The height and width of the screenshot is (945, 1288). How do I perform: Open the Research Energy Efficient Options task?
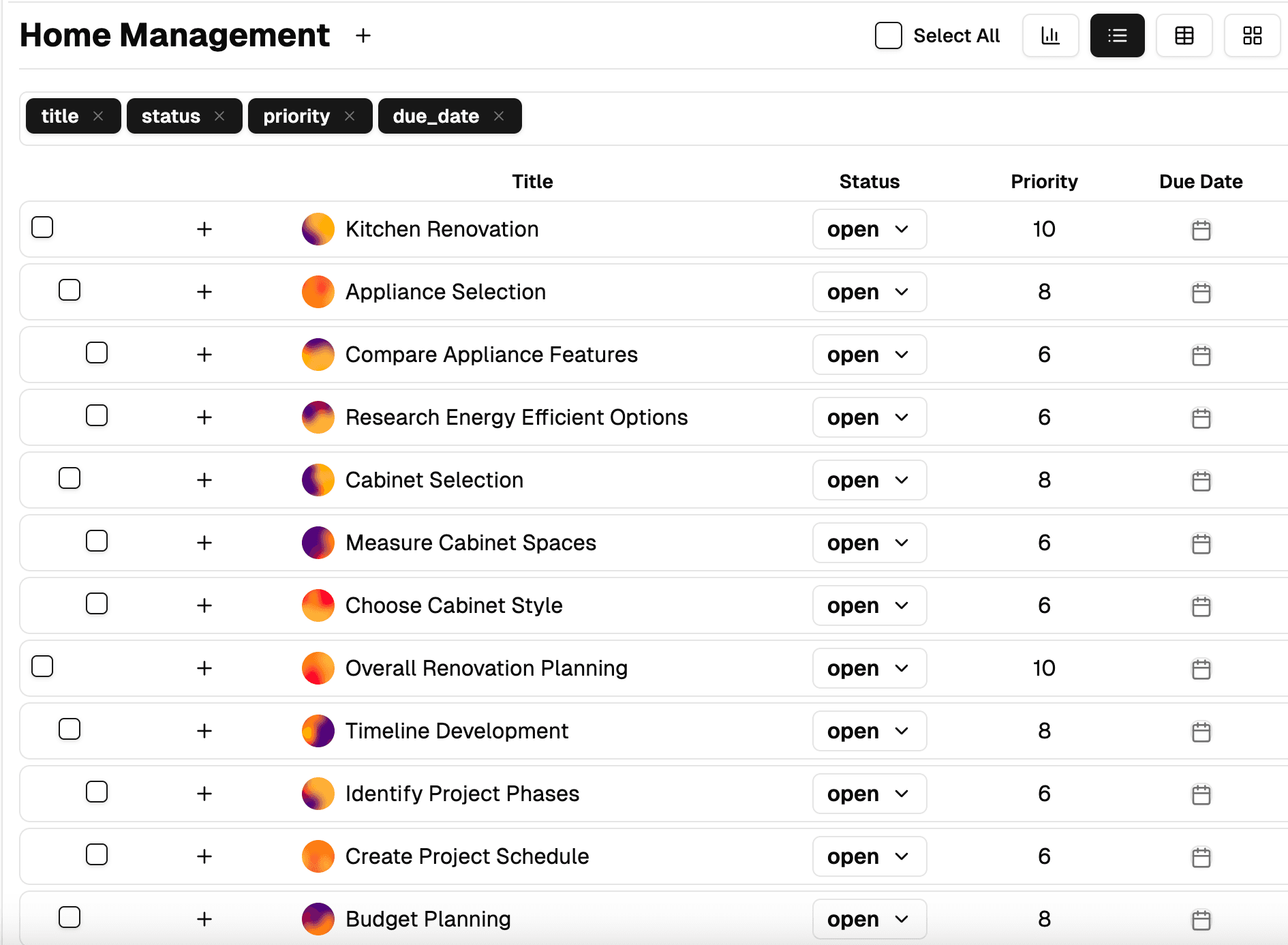coord(516,417)
